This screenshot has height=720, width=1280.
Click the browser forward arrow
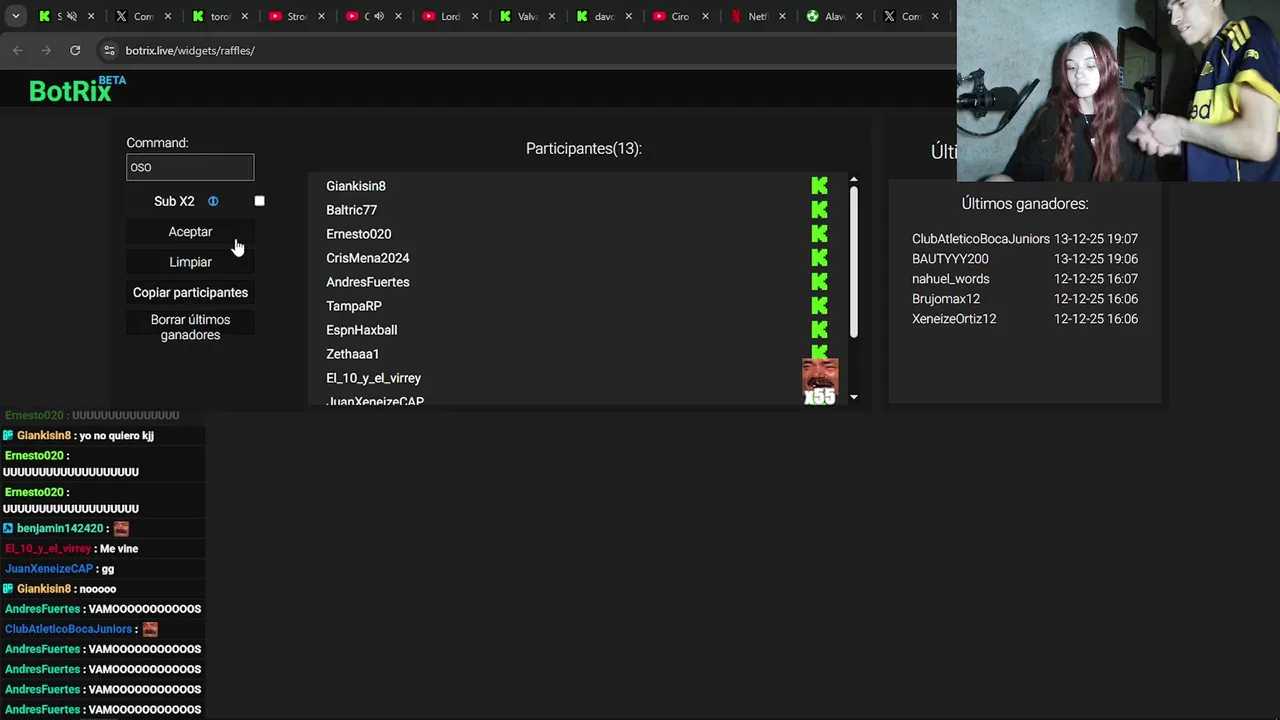(x=46, y=50)
